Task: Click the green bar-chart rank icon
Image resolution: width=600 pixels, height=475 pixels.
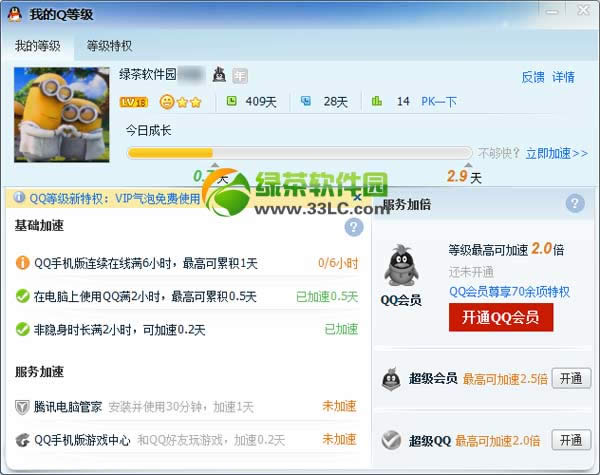Action: (377, 101)
